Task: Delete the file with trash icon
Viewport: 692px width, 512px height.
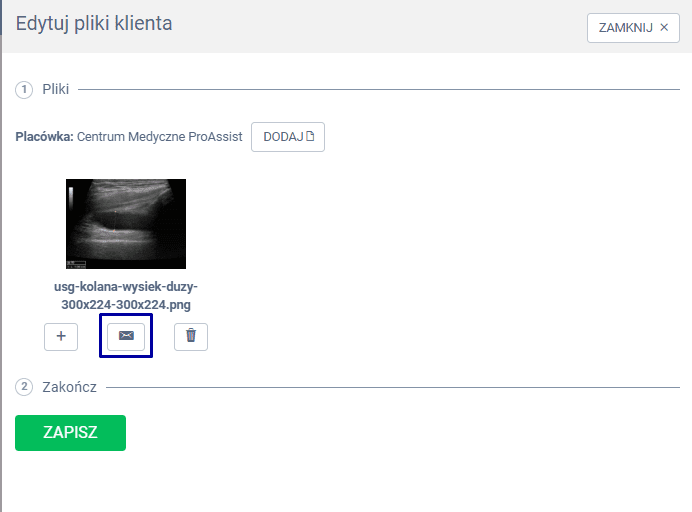Action: pos(191,337)
